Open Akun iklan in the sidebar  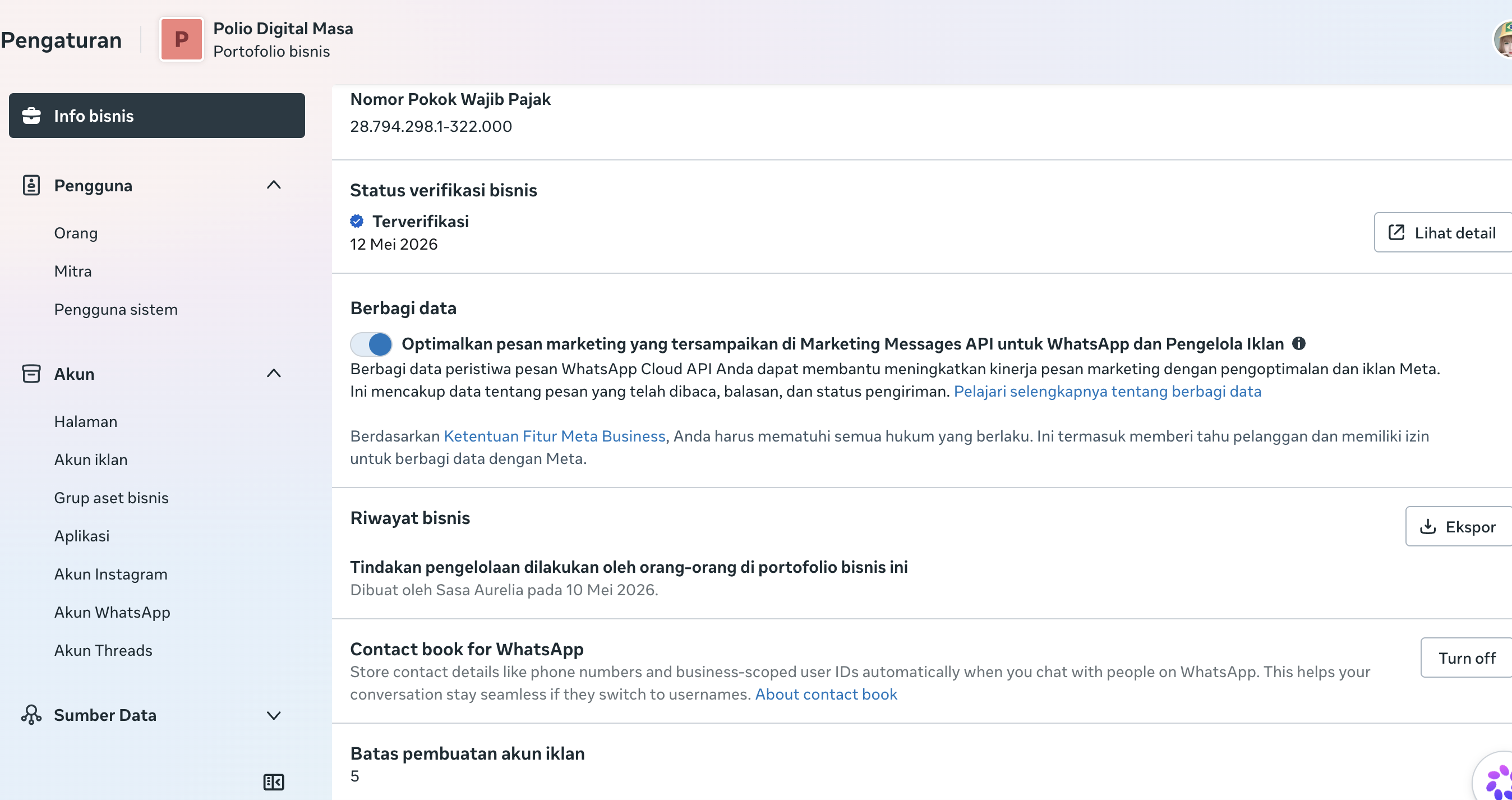coord(91,459)
